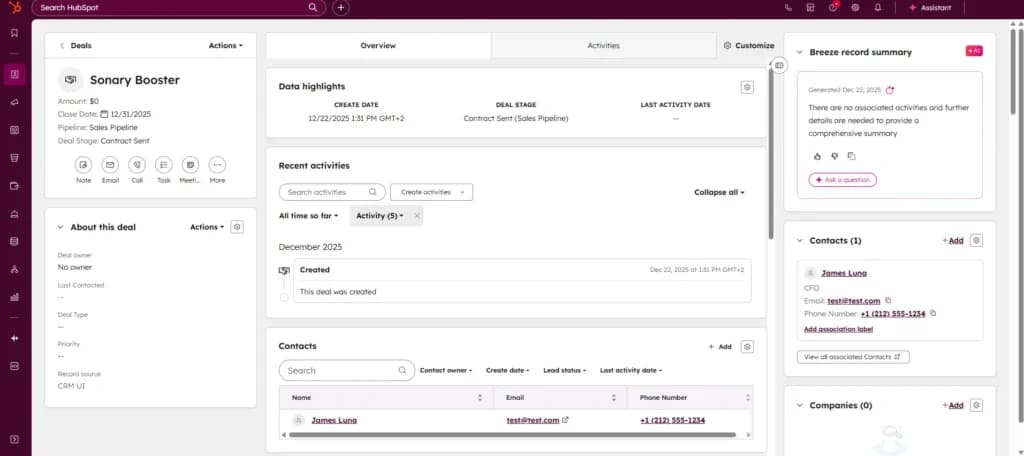The width and height of the screenshot is (1024, 456).
Task: Open About this deal Actions dropdown
Action: 207,227
